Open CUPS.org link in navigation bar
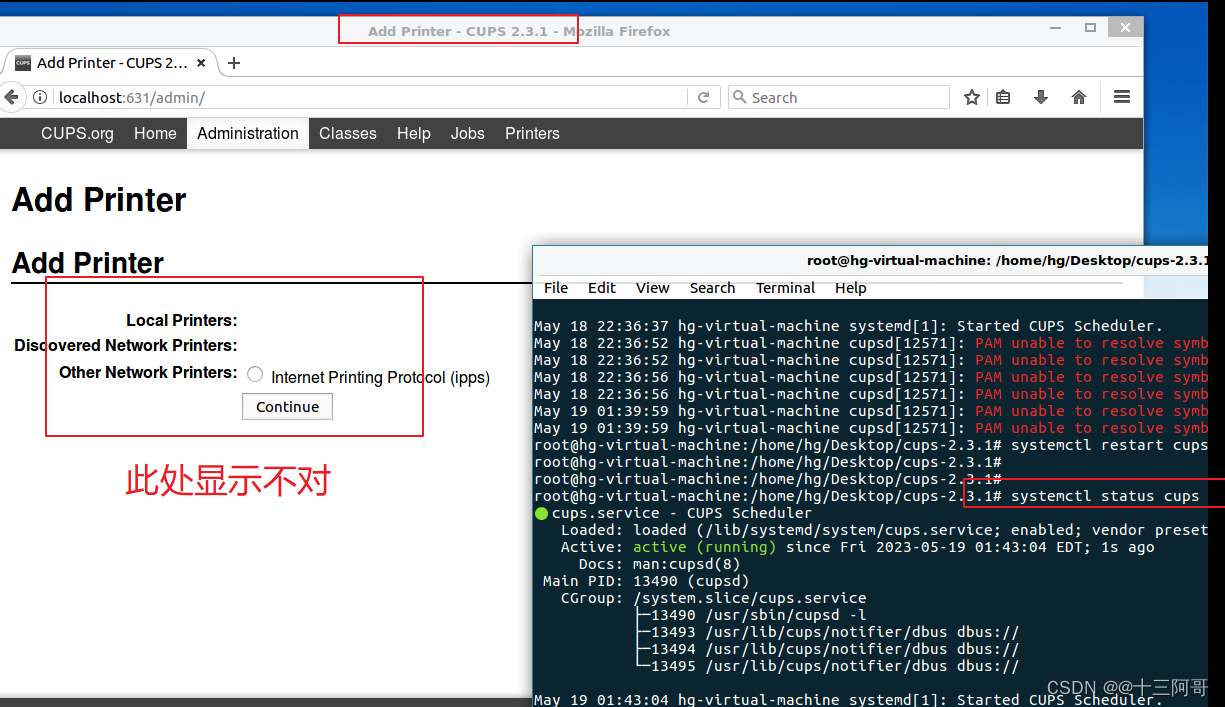 (x=77, y=133)
